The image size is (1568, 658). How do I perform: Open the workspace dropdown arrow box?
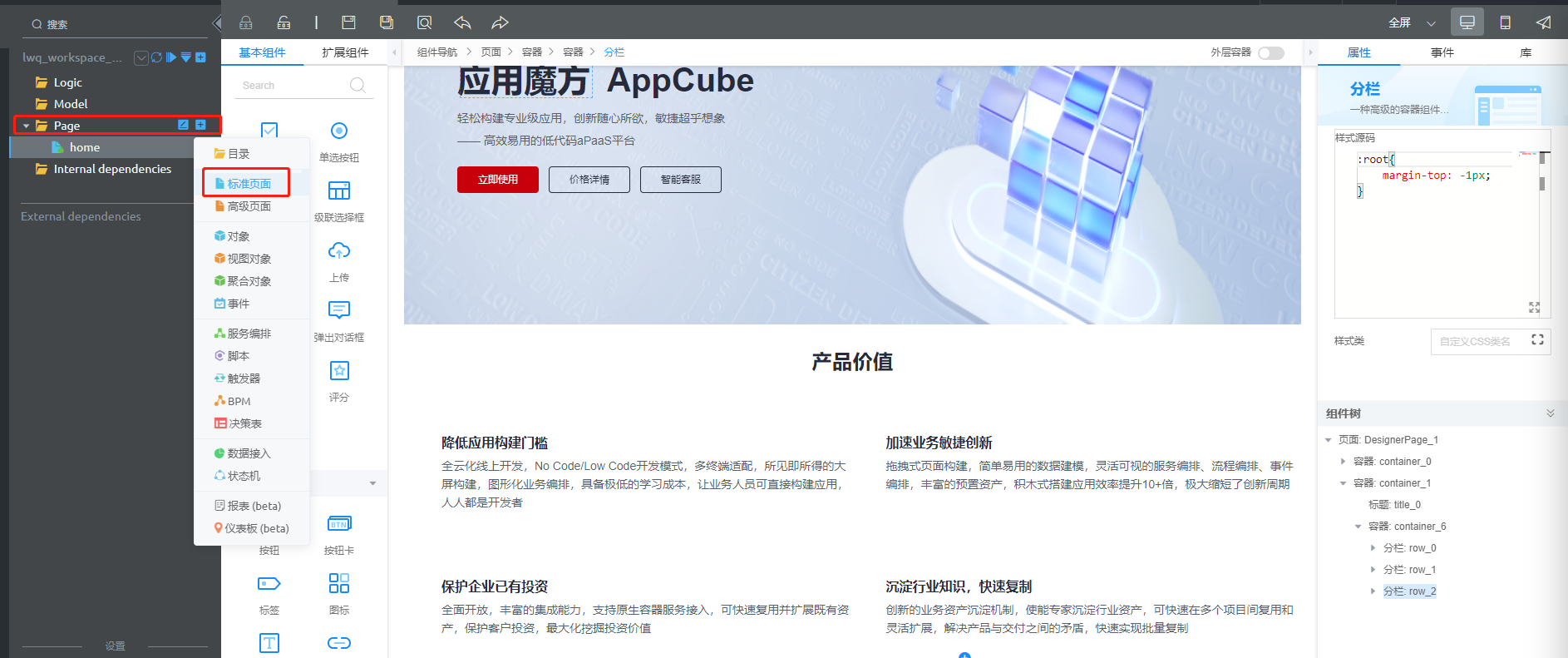coord(141,57)
